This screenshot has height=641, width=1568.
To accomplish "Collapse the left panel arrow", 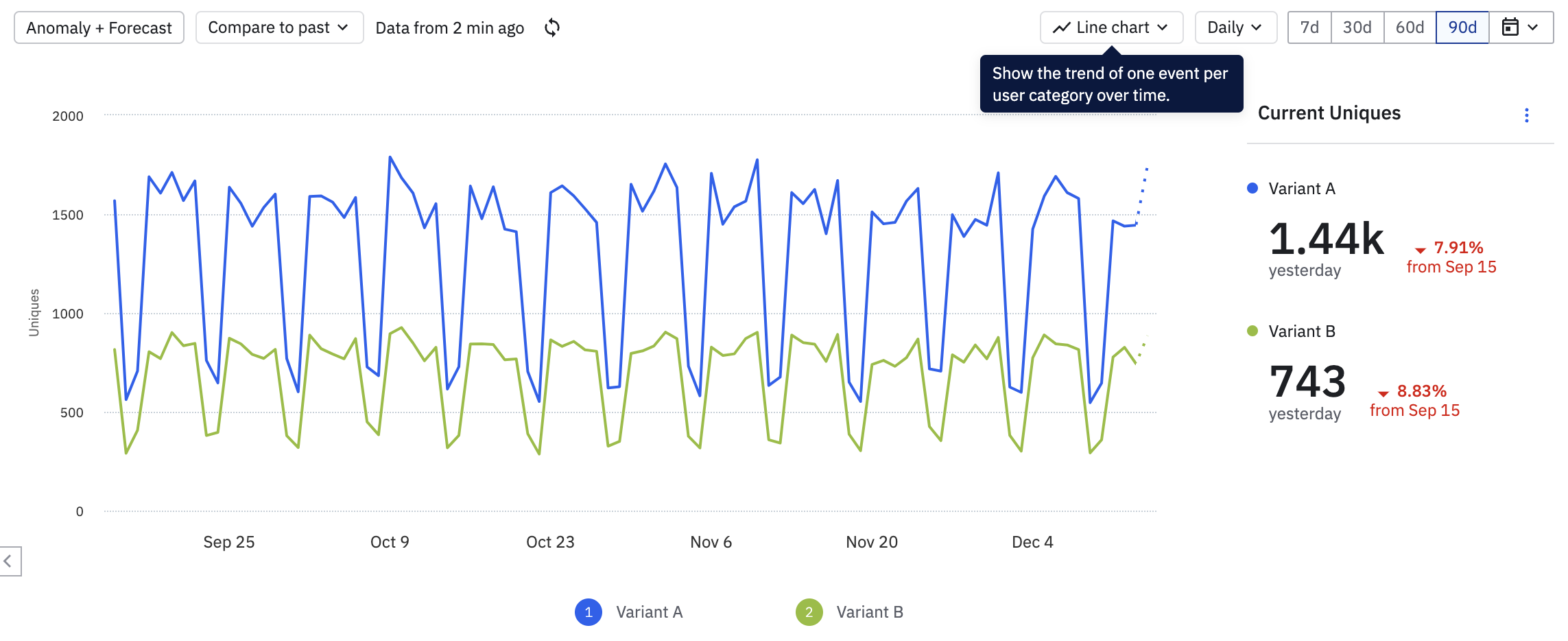I will [10, 561].
